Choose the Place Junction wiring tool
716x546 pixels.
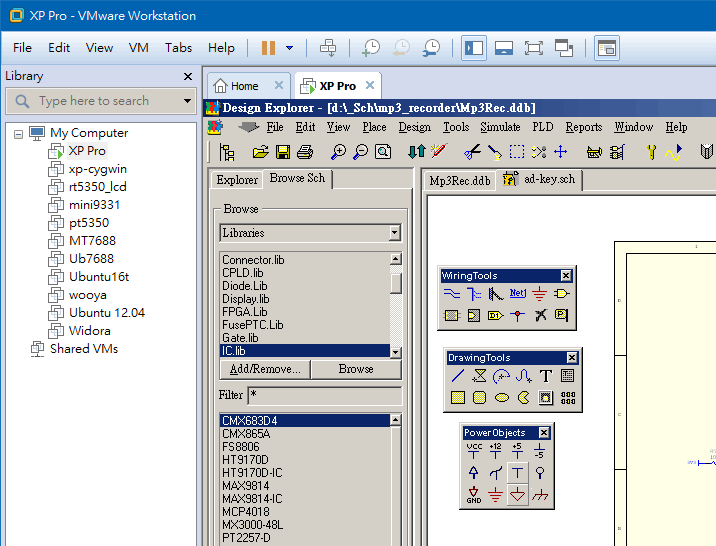pyautogui.click(x=517, y=316)
